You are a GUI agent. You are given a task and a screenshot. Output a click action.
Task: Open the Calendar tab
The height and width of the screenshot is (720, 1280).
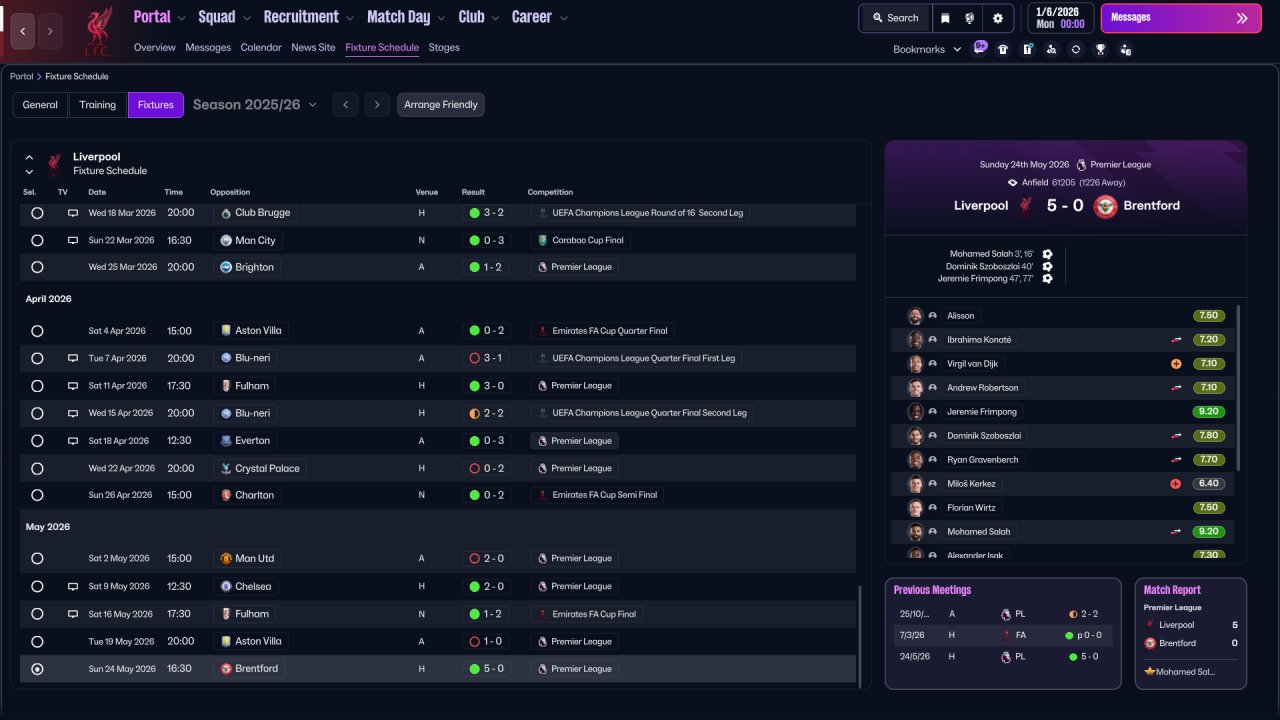click(261, 47)
